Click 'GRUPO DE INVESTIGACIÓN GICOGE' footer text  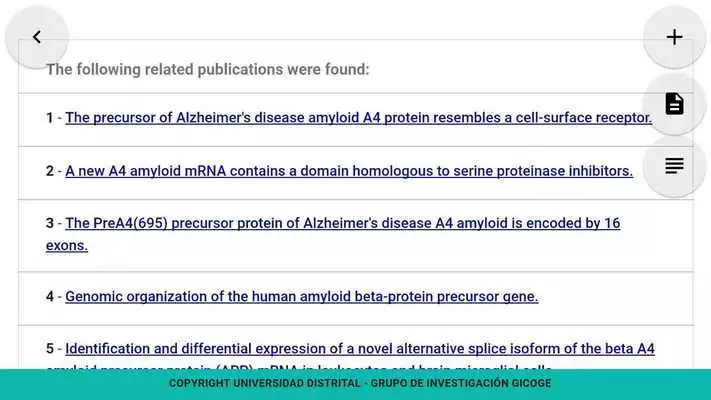[461, 384]
